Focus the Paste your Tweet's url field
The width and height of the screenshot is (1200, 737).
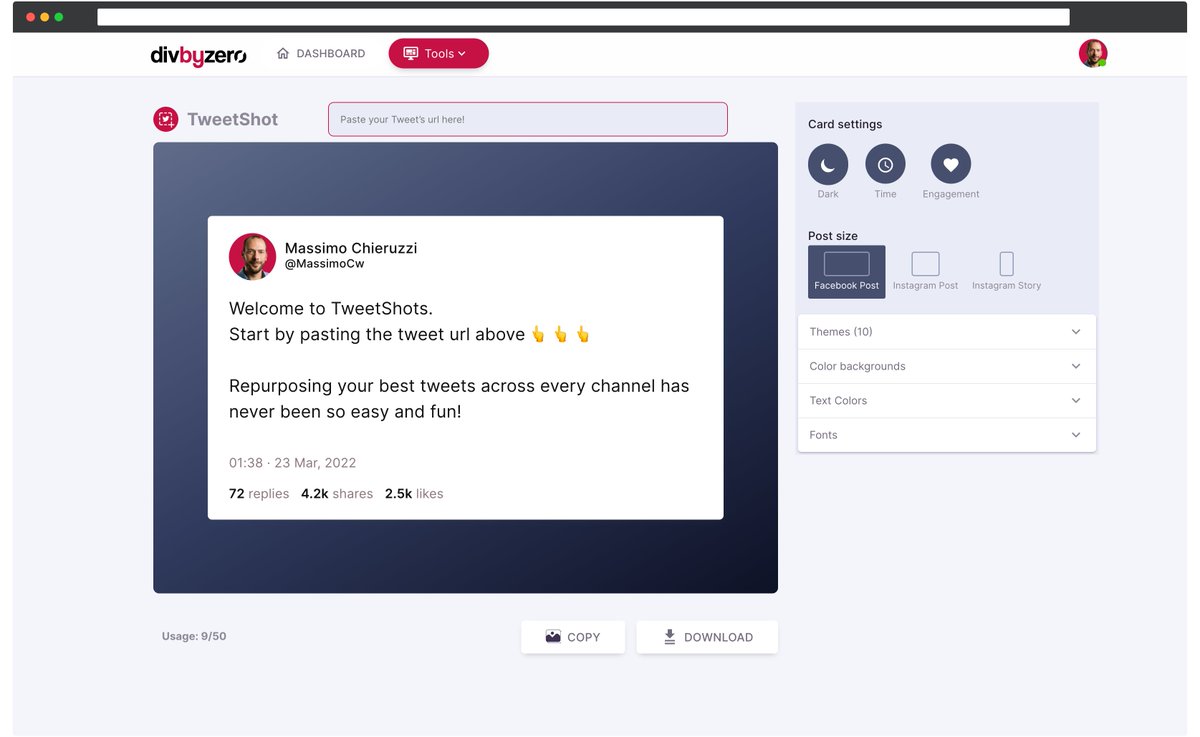tap(527, 119)
